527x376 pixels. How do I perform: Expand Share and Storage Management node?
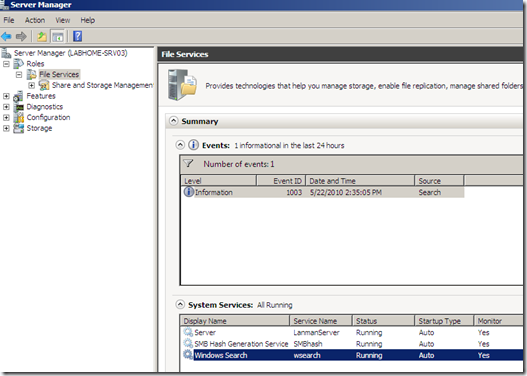[32, 85]
